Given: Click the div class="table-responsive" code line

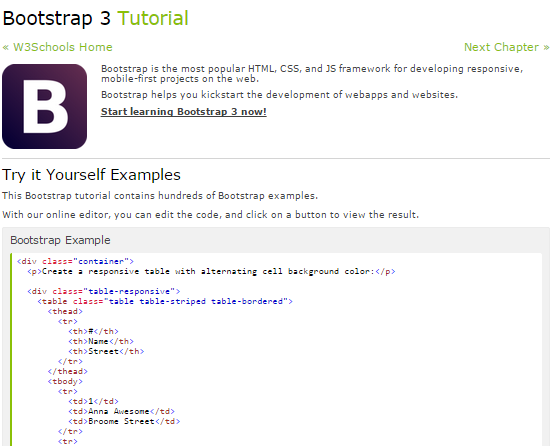Looking at the screenshot, I should [x=104, y=291].
